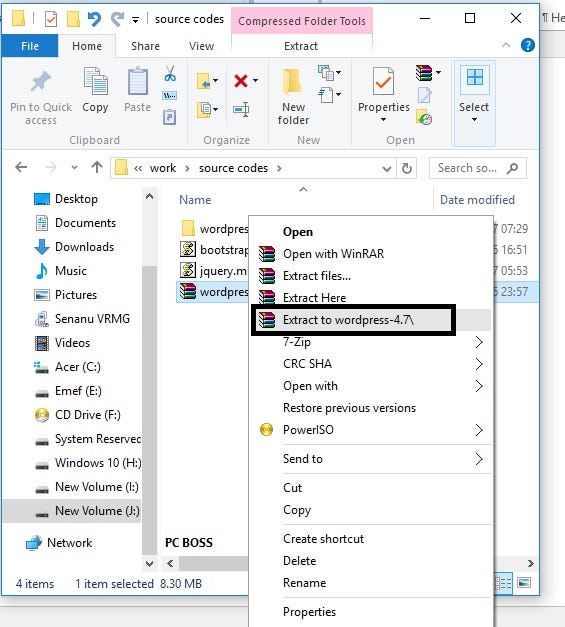Choose Extract Here from context menu
Image resolution: width=565 pixels, height=627 pixels.
pos(370,298)
